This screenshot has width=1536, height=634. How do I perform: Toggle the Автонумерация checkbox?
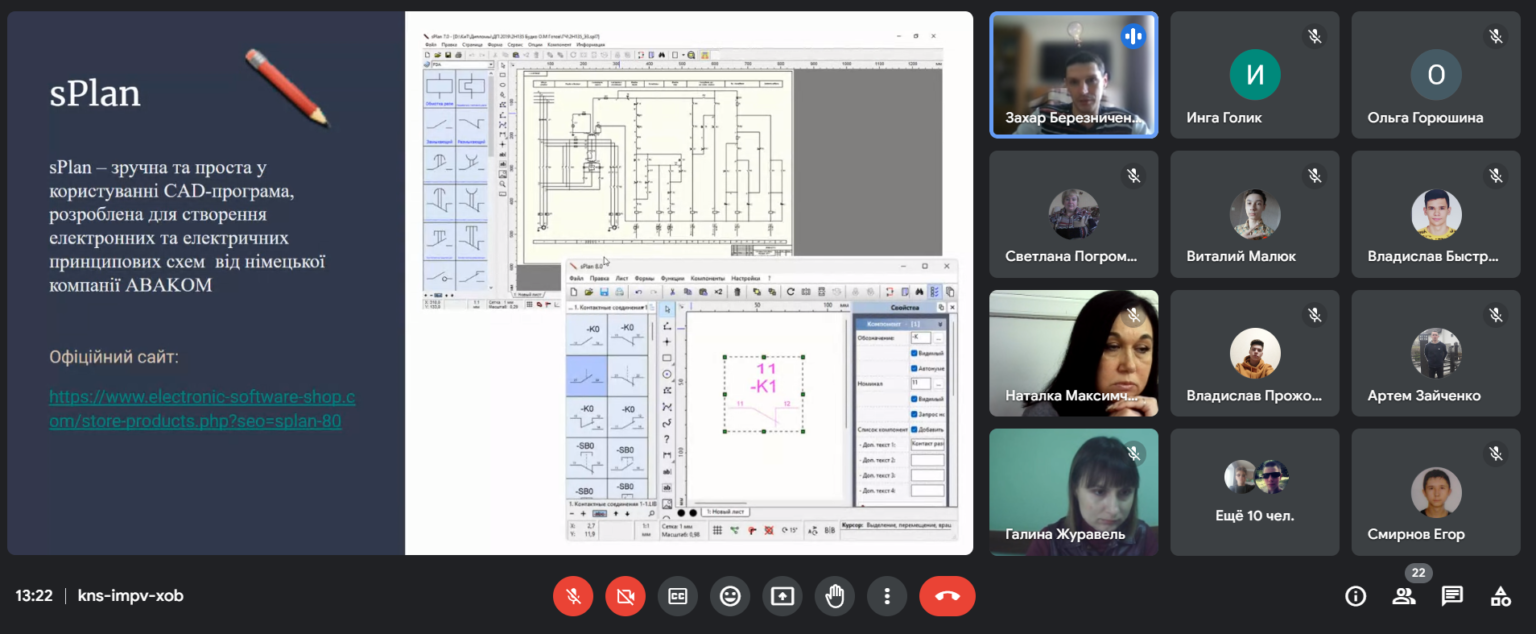[914, 368]
